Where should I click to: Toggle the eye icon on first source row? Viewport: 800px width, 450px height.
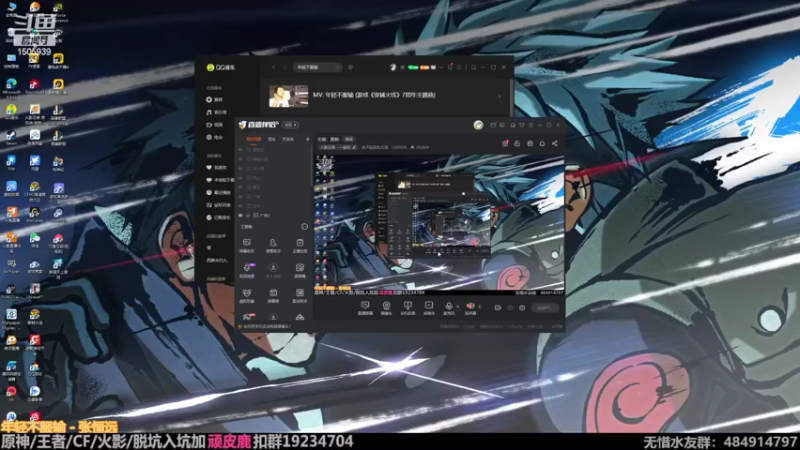pos(241,151)
